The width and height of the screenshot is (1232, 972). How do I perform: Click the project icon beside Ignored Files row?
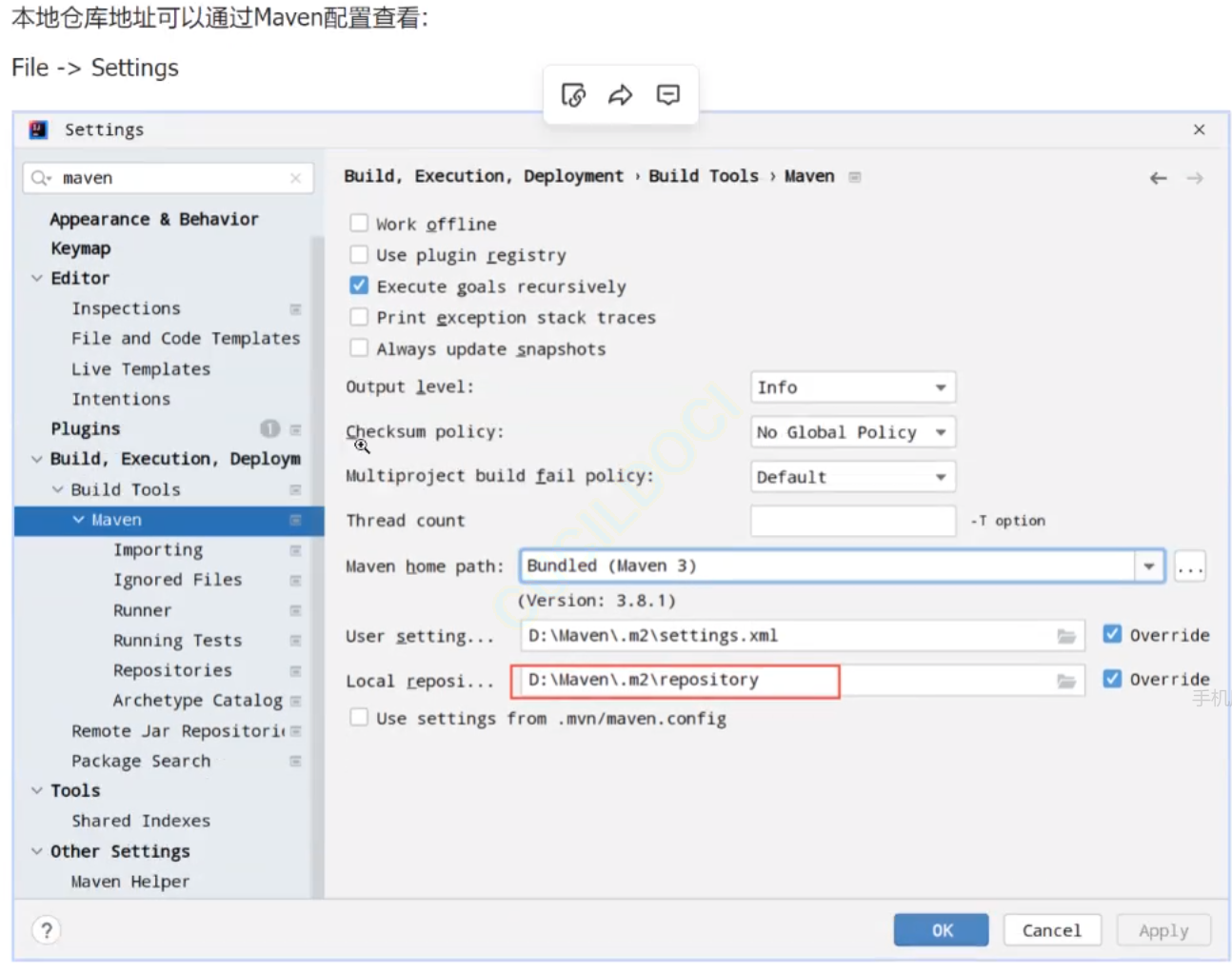(x=295, y=581)
